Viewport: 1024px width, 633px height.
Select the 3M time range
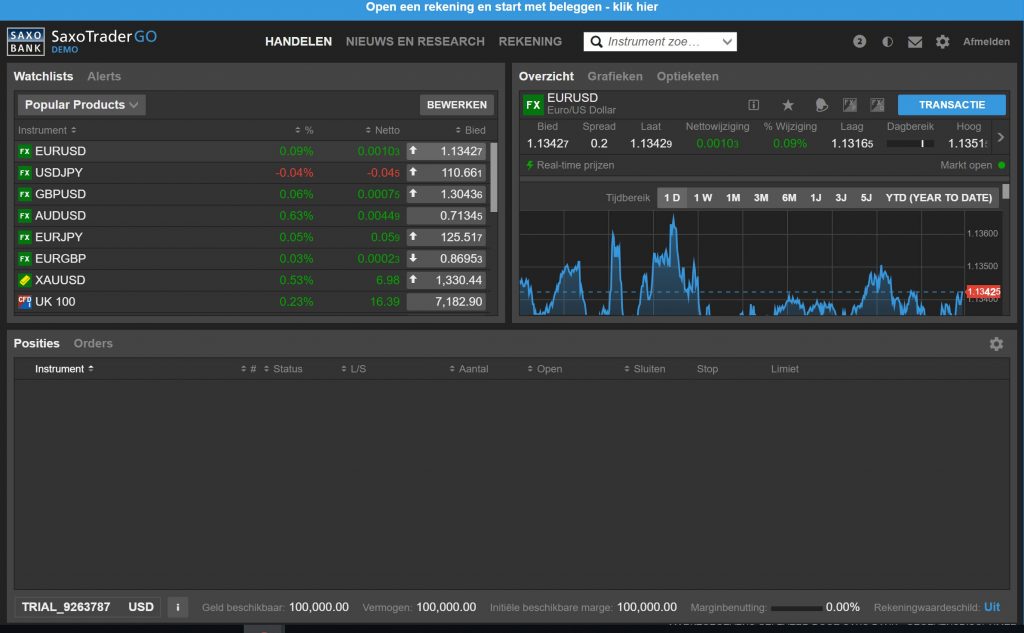pyautogui.click(x=761, y=198)
